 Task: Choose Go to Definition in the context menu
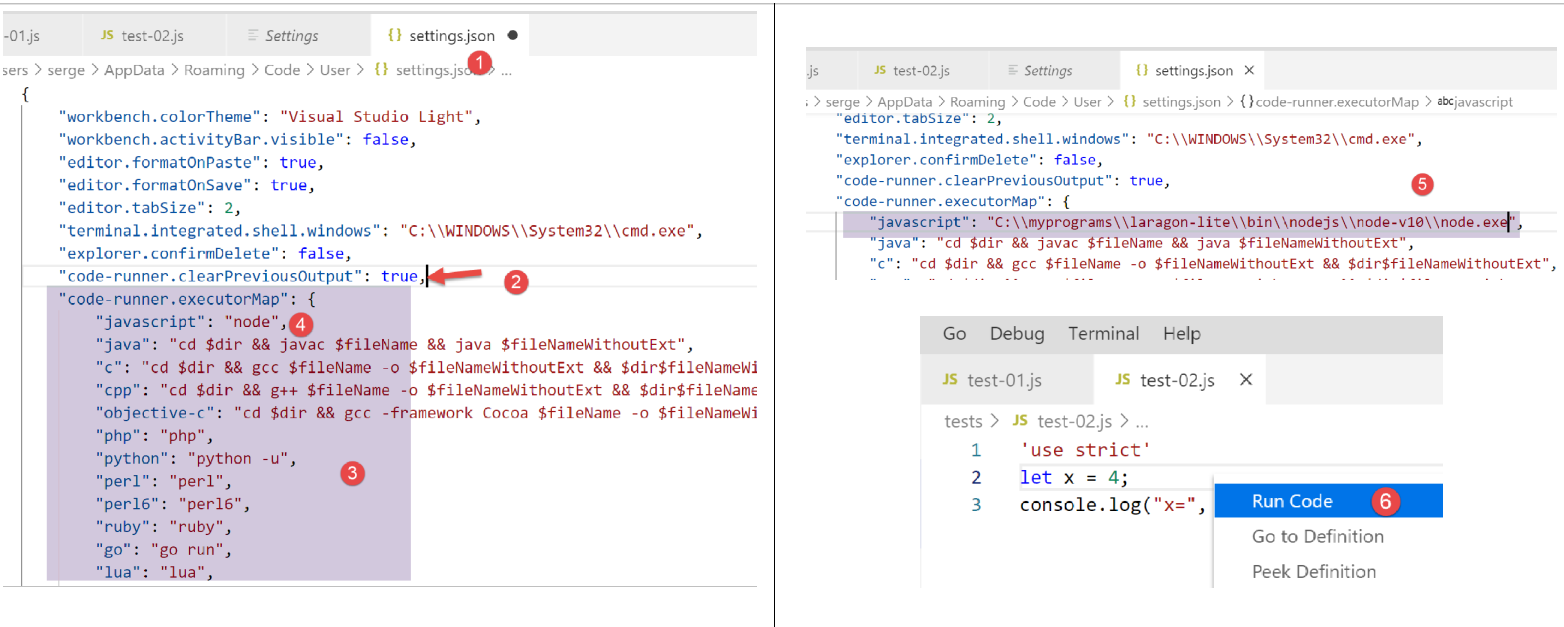point(1317,537)
